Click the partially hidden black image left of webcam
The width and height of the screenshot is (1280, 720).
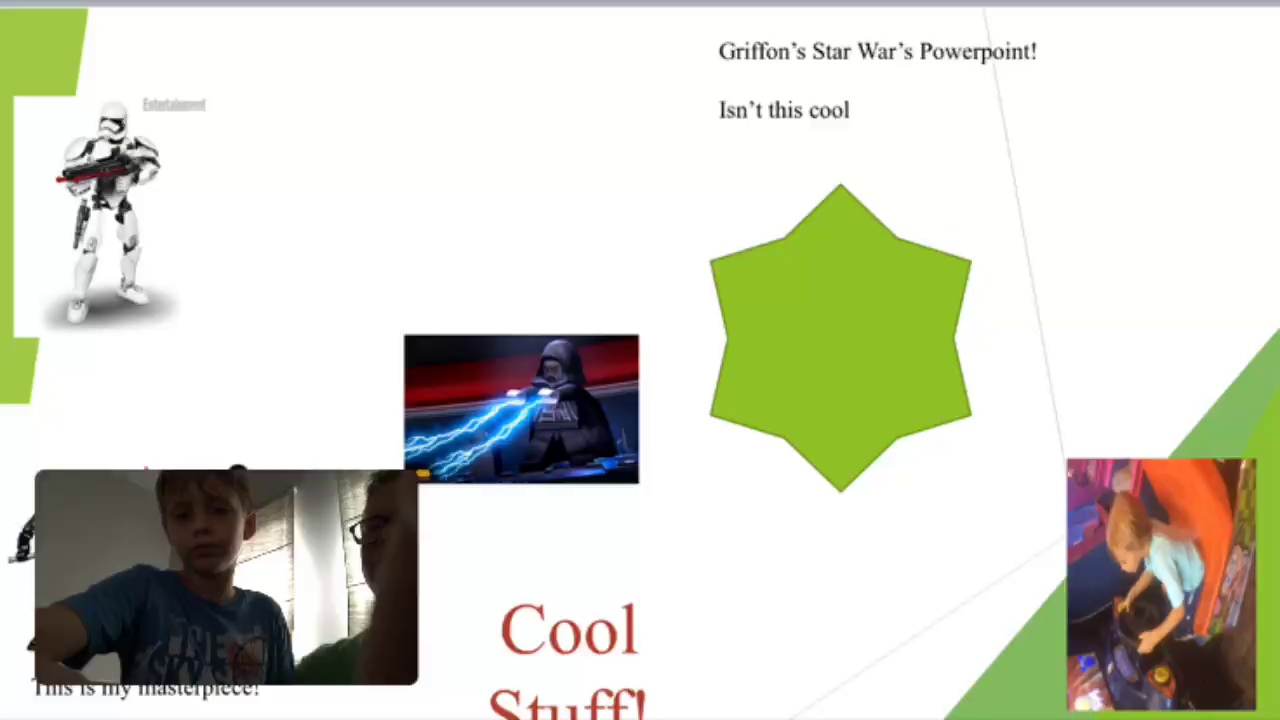(23, 540)
